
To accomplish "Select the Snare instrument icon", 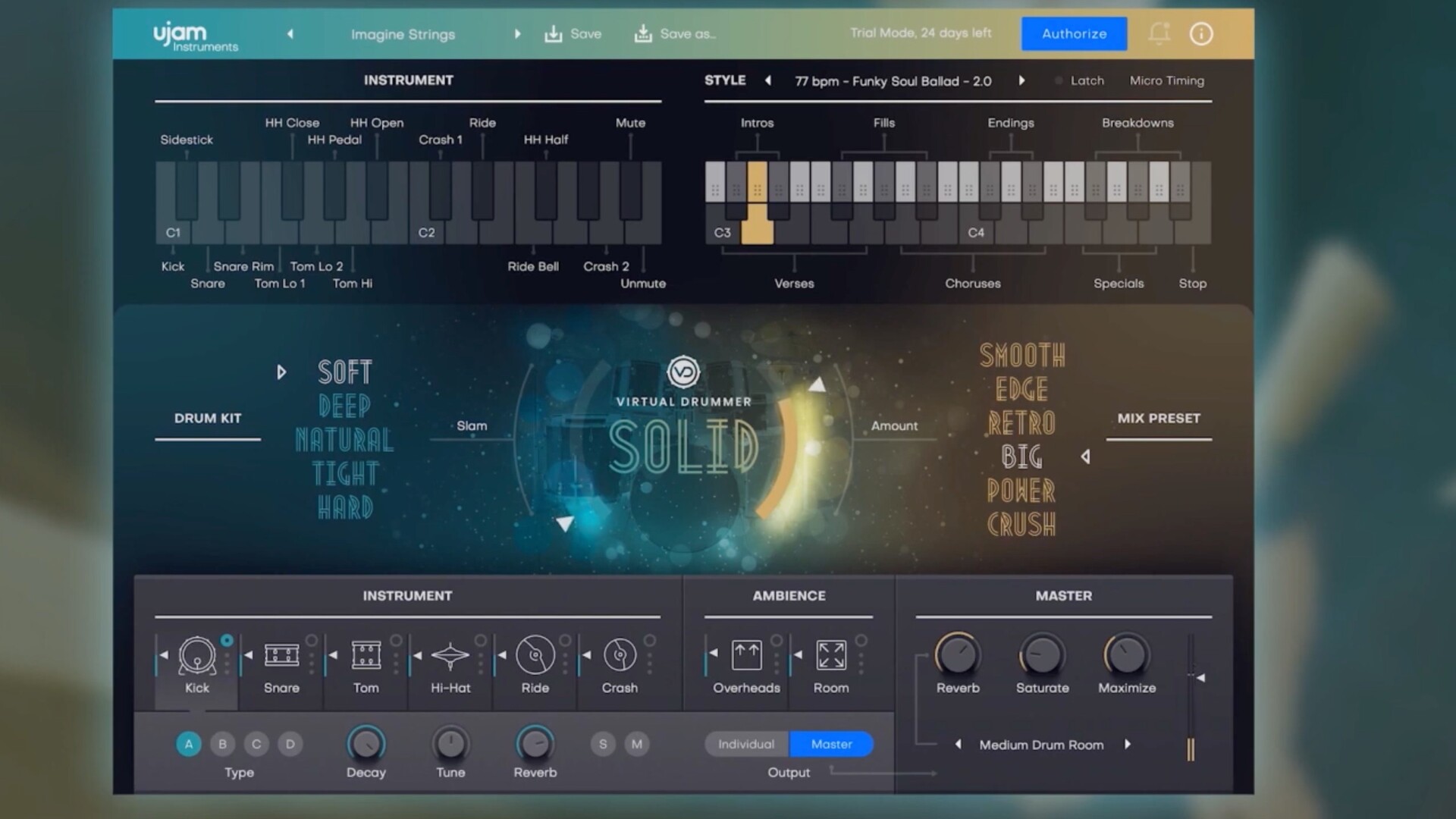I will [281, 655].
